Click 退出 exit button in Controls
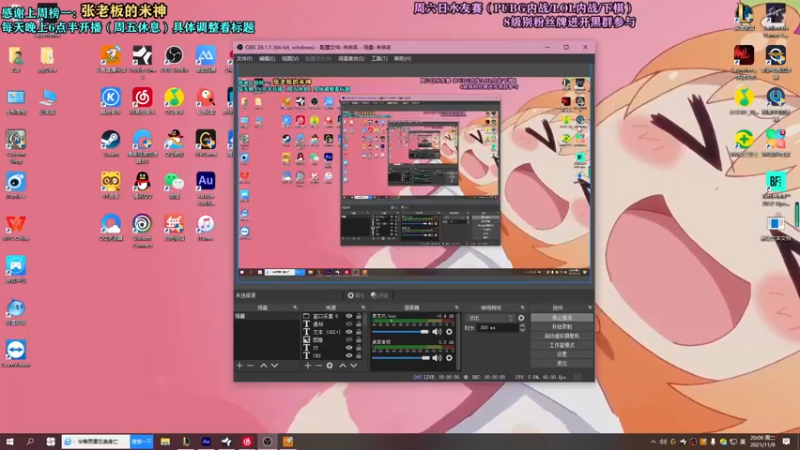Viewport: 800px width, 450px height. tap(562, 363)
